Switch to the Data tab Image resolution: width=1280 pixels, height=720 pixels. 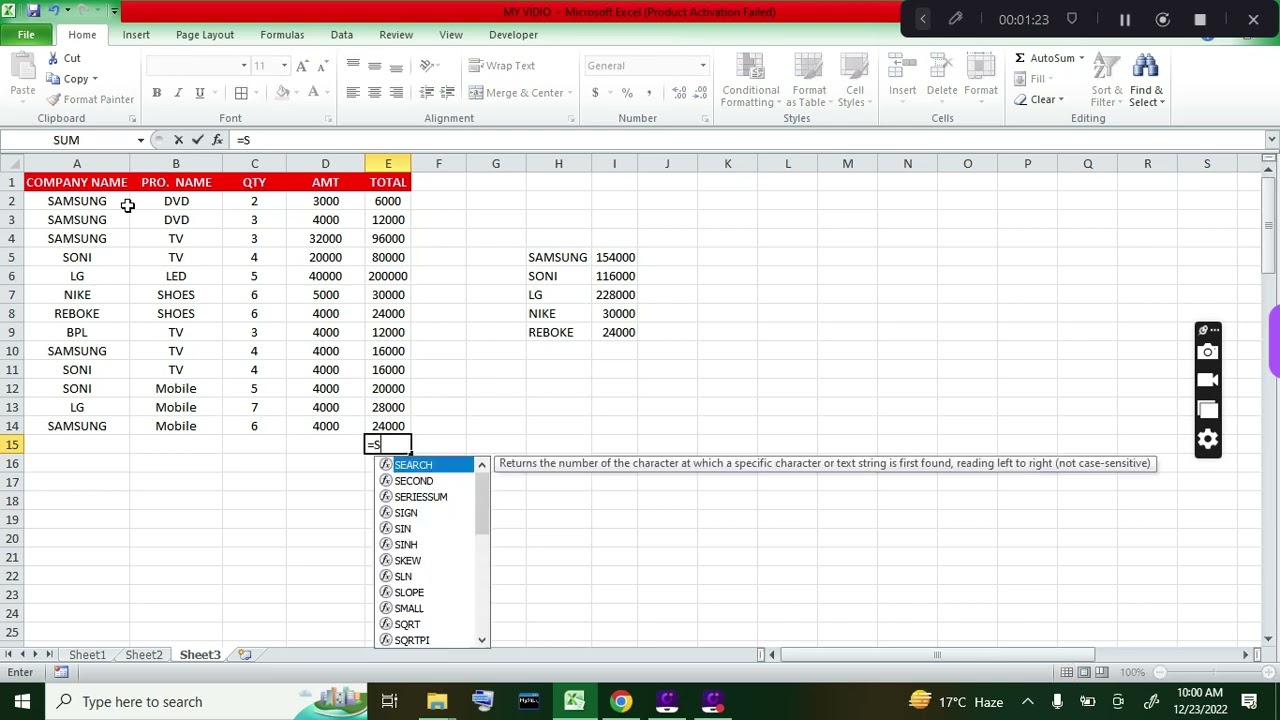(342, 34)
